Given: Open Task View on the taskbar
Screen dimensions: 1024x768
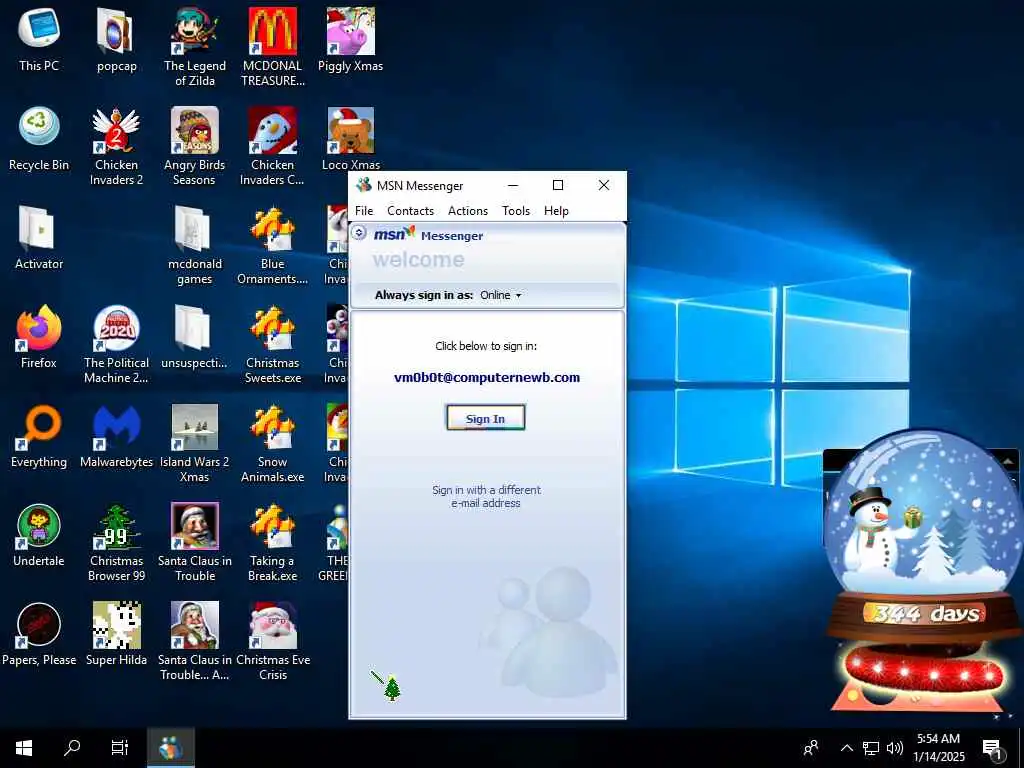Looking at the screenshot, I should click(120, 748).
